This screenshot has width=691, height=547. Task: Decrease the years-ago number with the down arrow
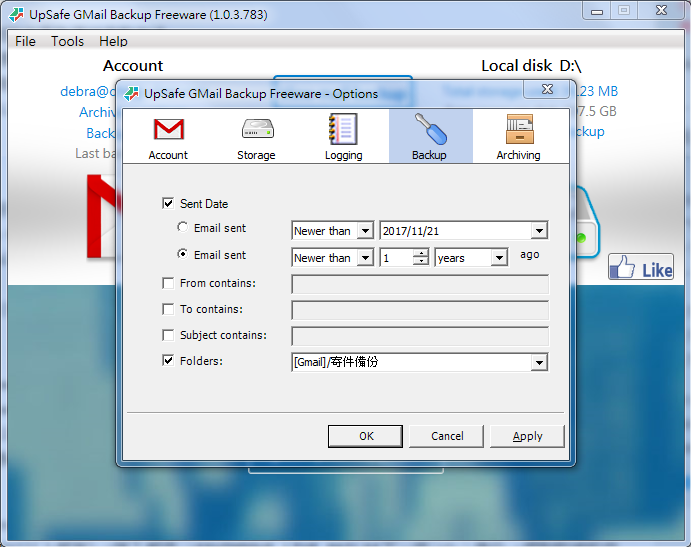pyautogui.click(x=421, y=261)
